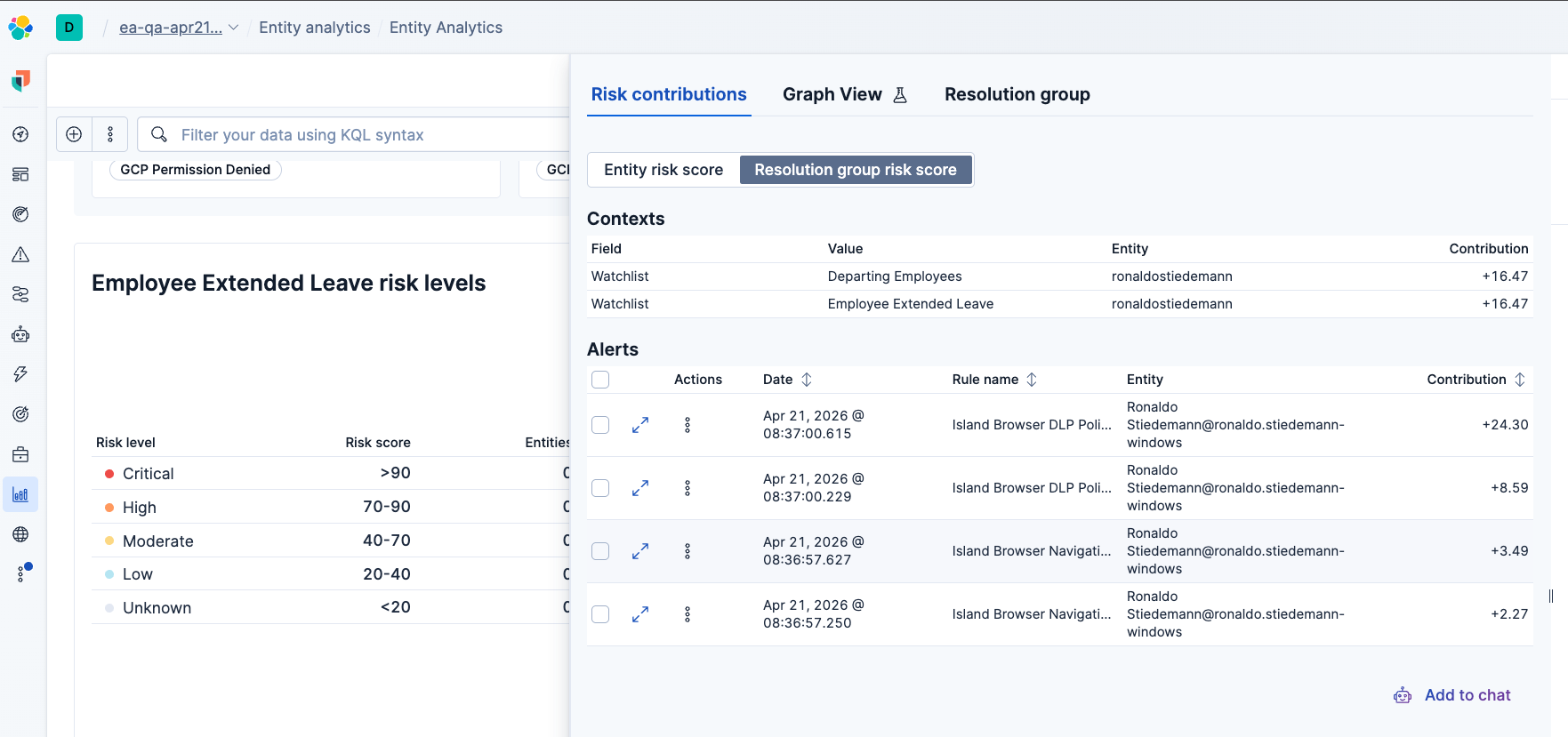Click the +24.30 contribution value
The height and width of the screenshot is (737, 1568).
click(x=1505, y=425)
